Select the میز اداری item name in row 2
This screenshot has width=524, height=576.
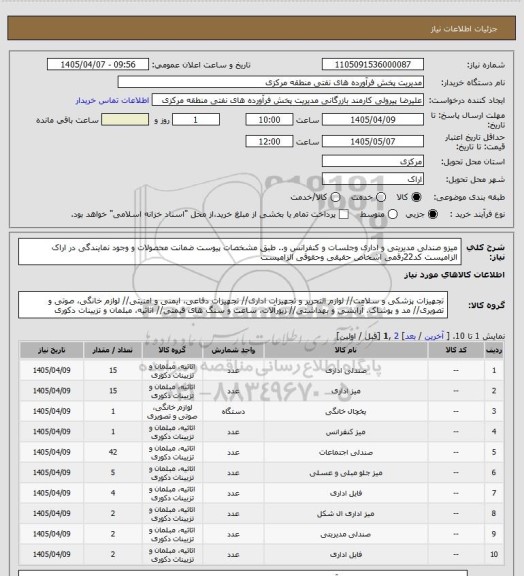pos(346,391)
